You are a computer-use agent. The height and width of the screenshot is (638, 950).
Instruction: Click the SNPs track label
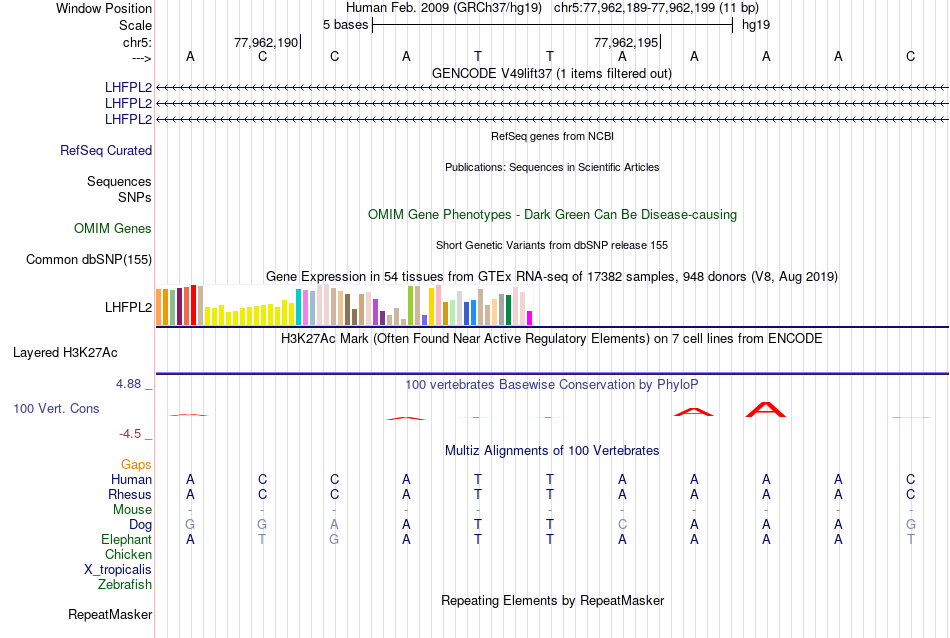(135, 197)
